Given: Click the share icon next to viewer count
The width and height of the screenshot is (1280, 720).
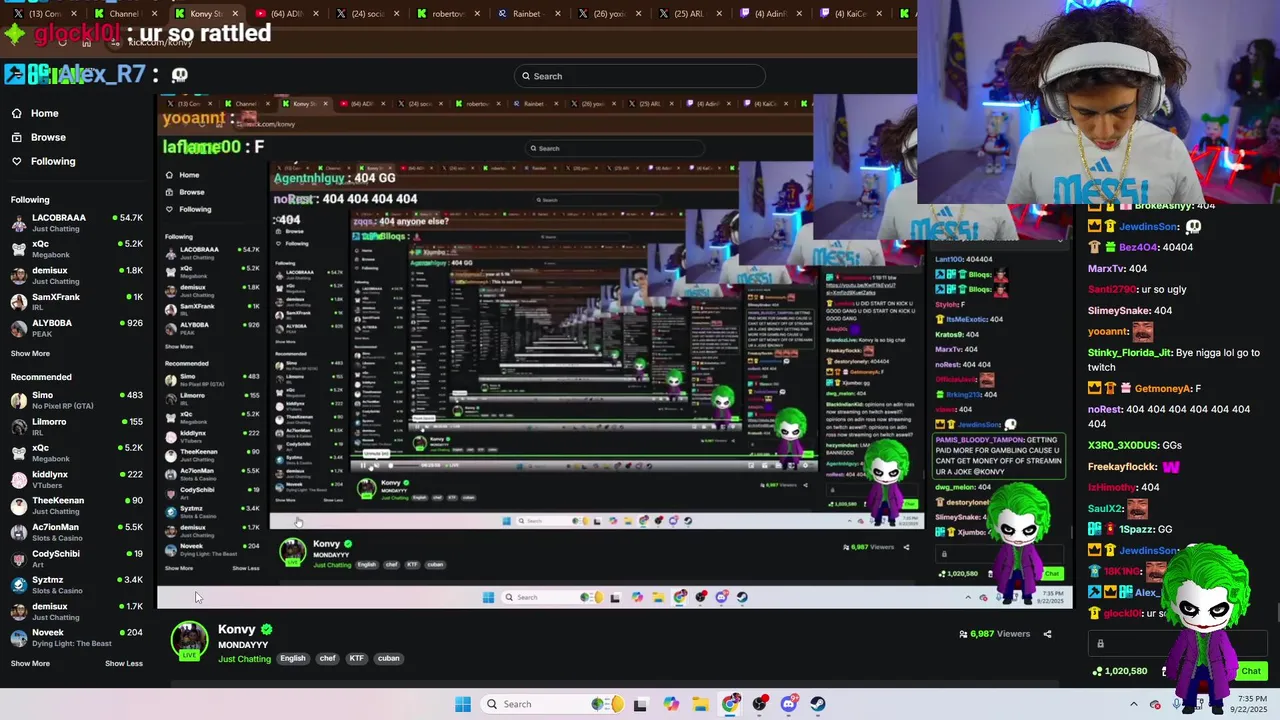Looking at the screenshot, I should click(1047, 634).
